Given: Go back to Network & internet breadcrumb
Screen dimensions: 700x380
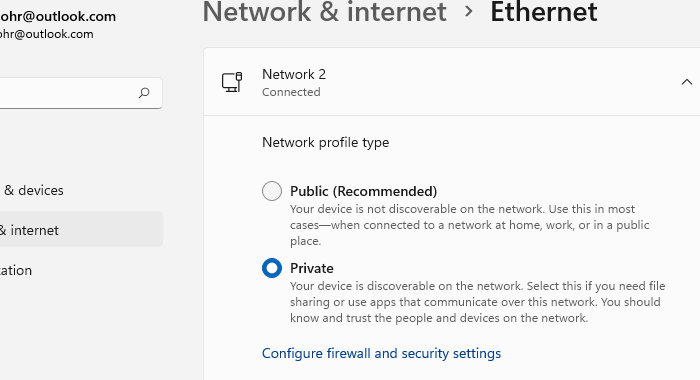Looking at the screenshot, I should click(325, 12).
